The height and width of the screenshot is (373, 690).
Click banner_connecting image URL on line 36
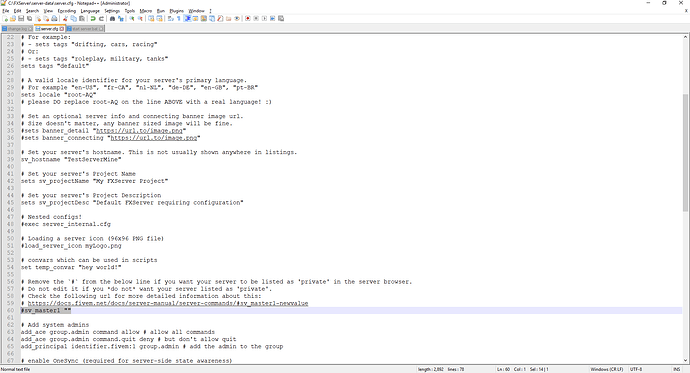pyautogui.click(x=154, y=138)
